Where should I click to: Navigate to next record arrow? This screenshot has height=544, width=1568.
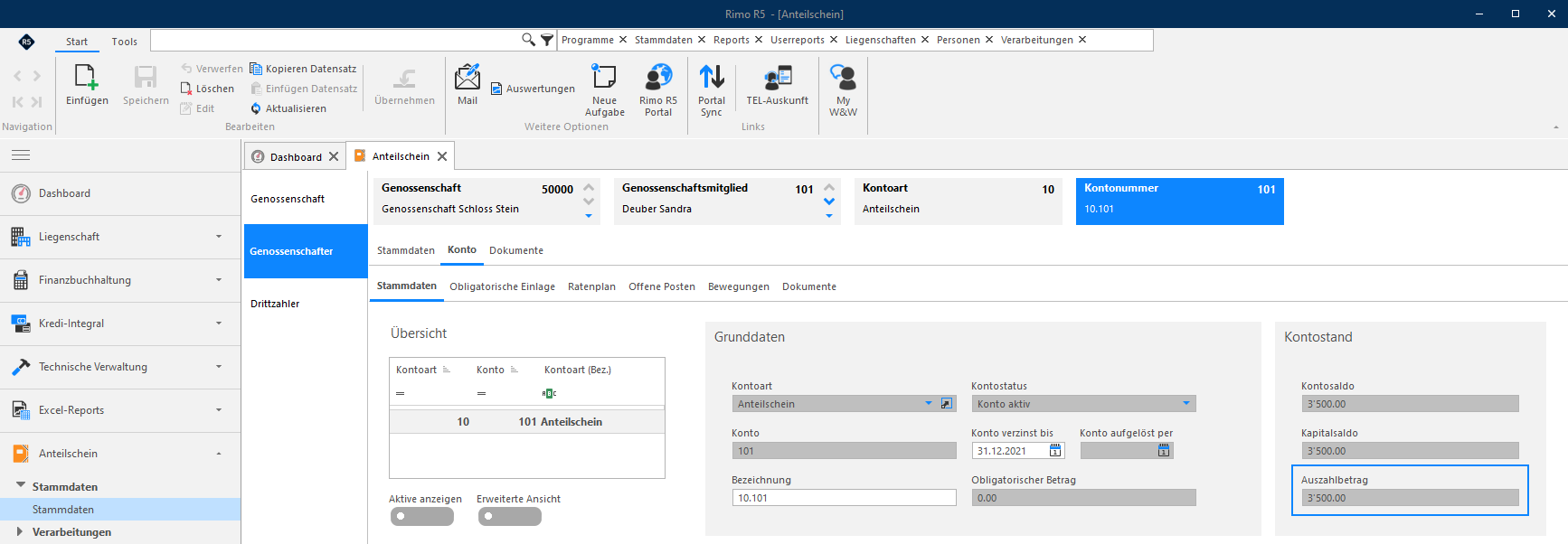tap(36, 76)
